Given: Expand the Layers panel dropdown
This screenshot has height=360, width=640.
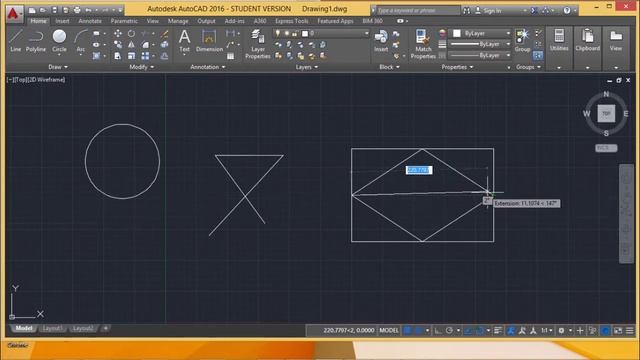Looking at the screenshot, I should pos(307,67).
